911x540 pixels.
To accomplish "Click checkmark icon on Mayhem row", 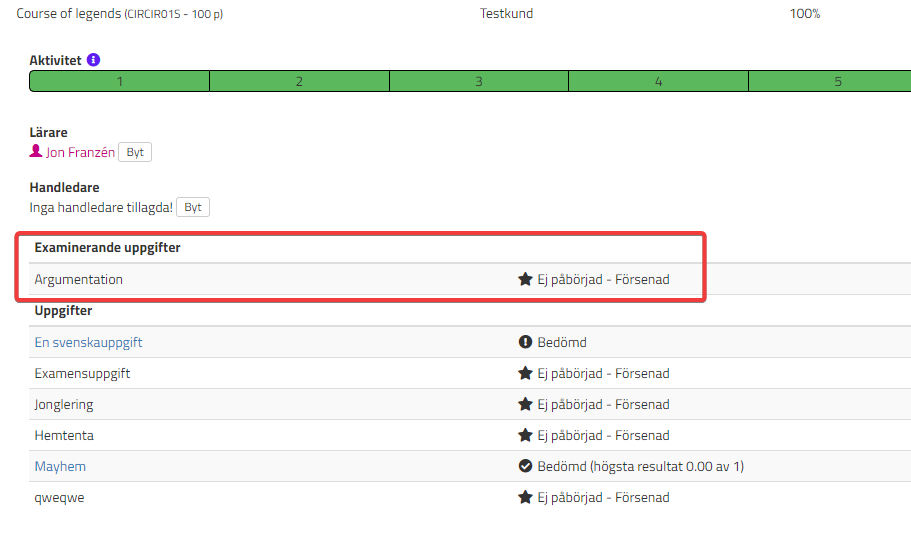I will 525,466.
